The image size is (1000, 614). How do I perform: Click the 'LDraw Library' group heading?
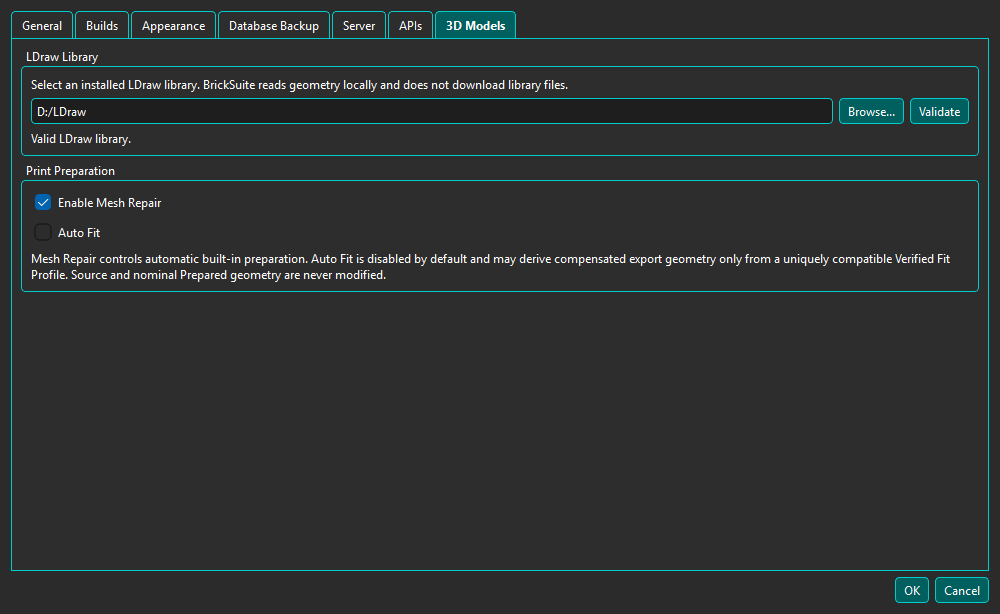tap(62, 57)
